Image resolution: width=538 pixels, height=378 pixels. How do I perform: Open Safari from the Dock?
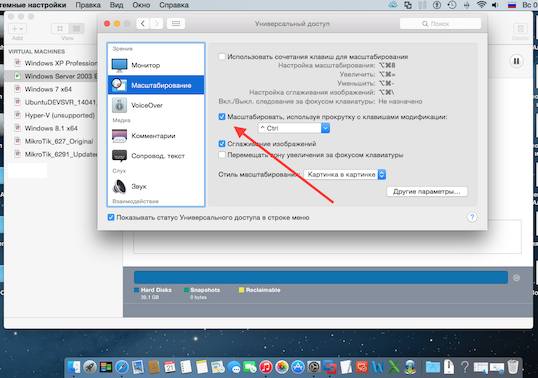tap(122, 367)
